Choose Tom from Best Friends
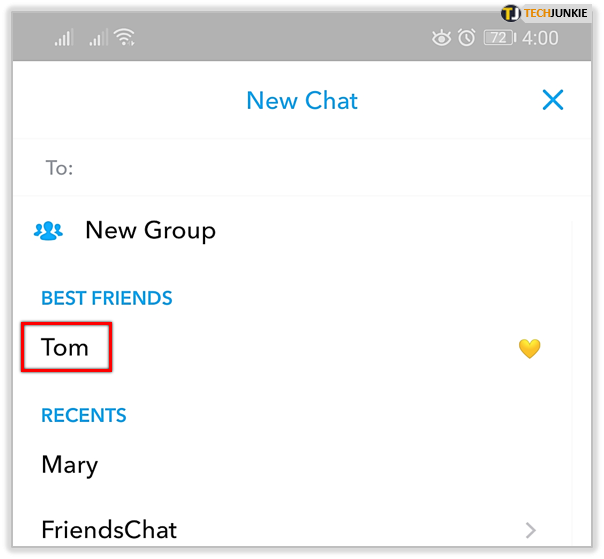604x559 pixels. tap(65, 348)
